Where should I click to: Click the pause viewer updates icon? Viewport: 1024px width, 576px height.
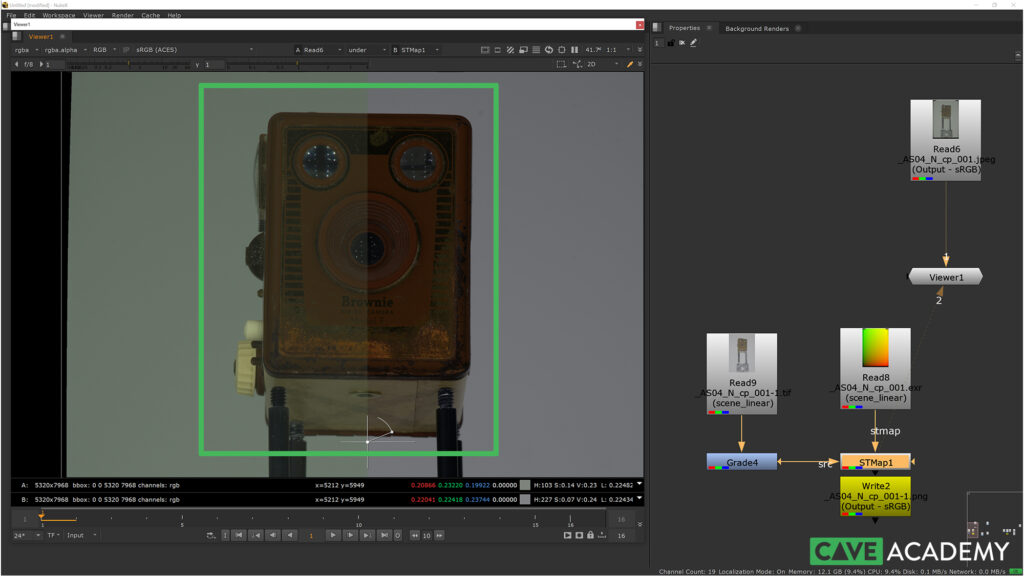574,50
